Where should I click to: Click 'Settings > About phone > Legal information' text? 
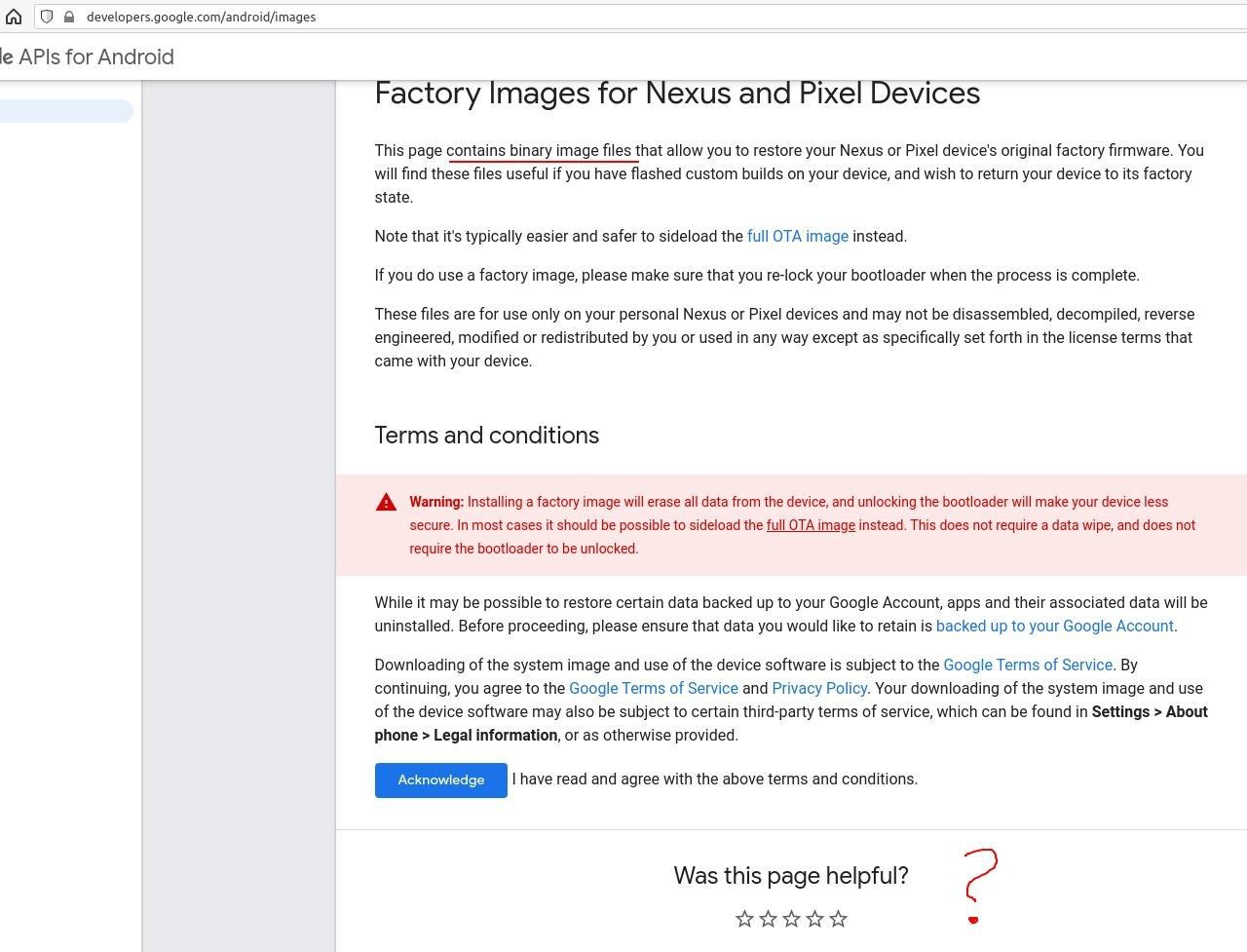791,723
